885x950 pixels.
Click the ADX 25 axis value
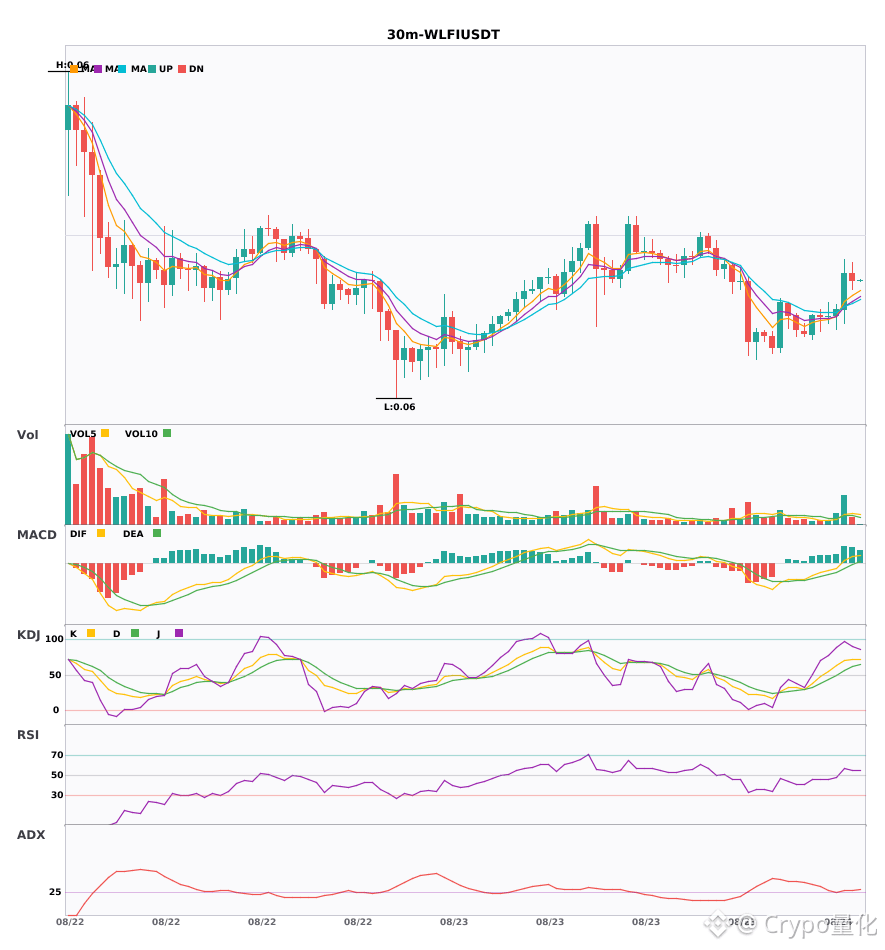coord(55,892)
